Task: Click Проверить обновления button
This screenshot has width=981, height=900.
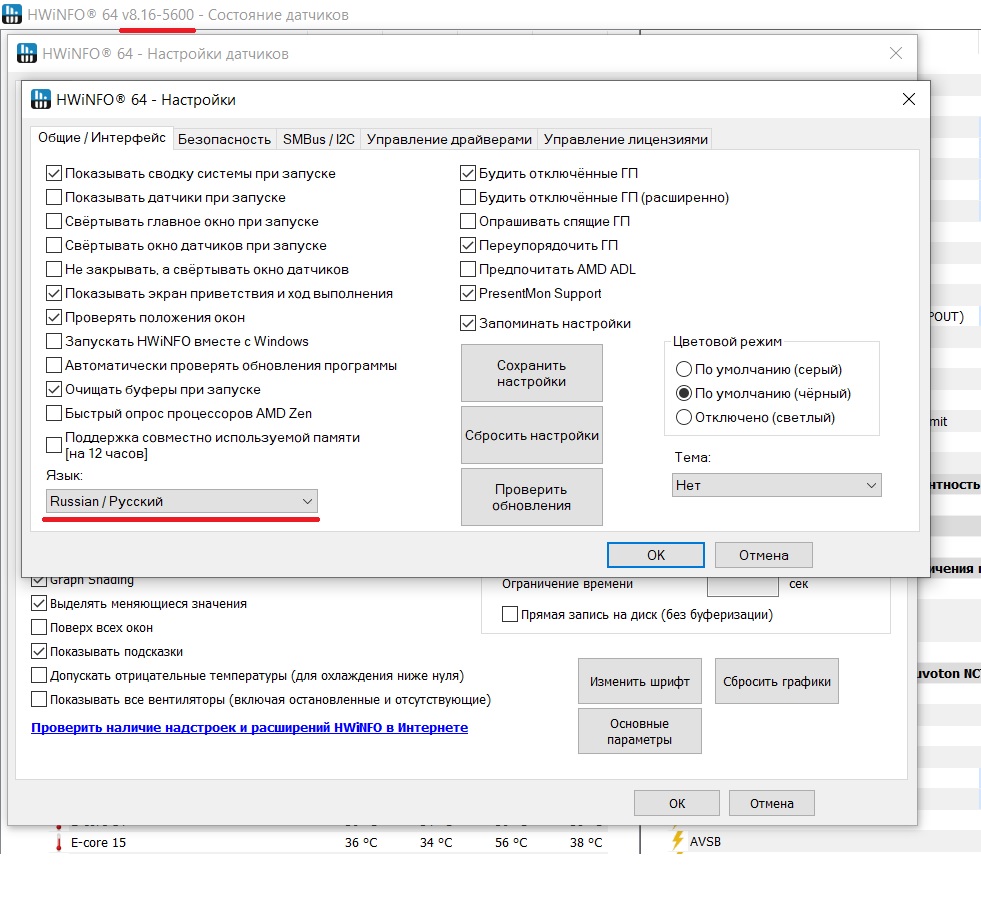Action: pyautogui.click(x=531, y=497)
